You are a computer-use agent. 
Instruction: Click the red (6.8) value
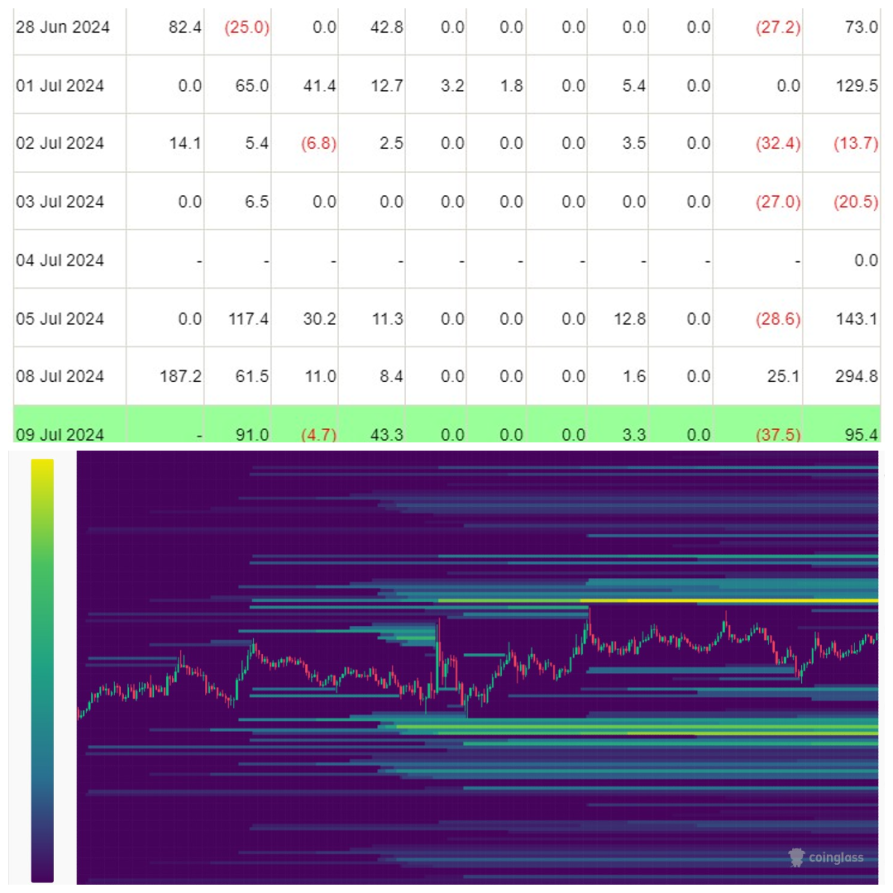point(318,143)
